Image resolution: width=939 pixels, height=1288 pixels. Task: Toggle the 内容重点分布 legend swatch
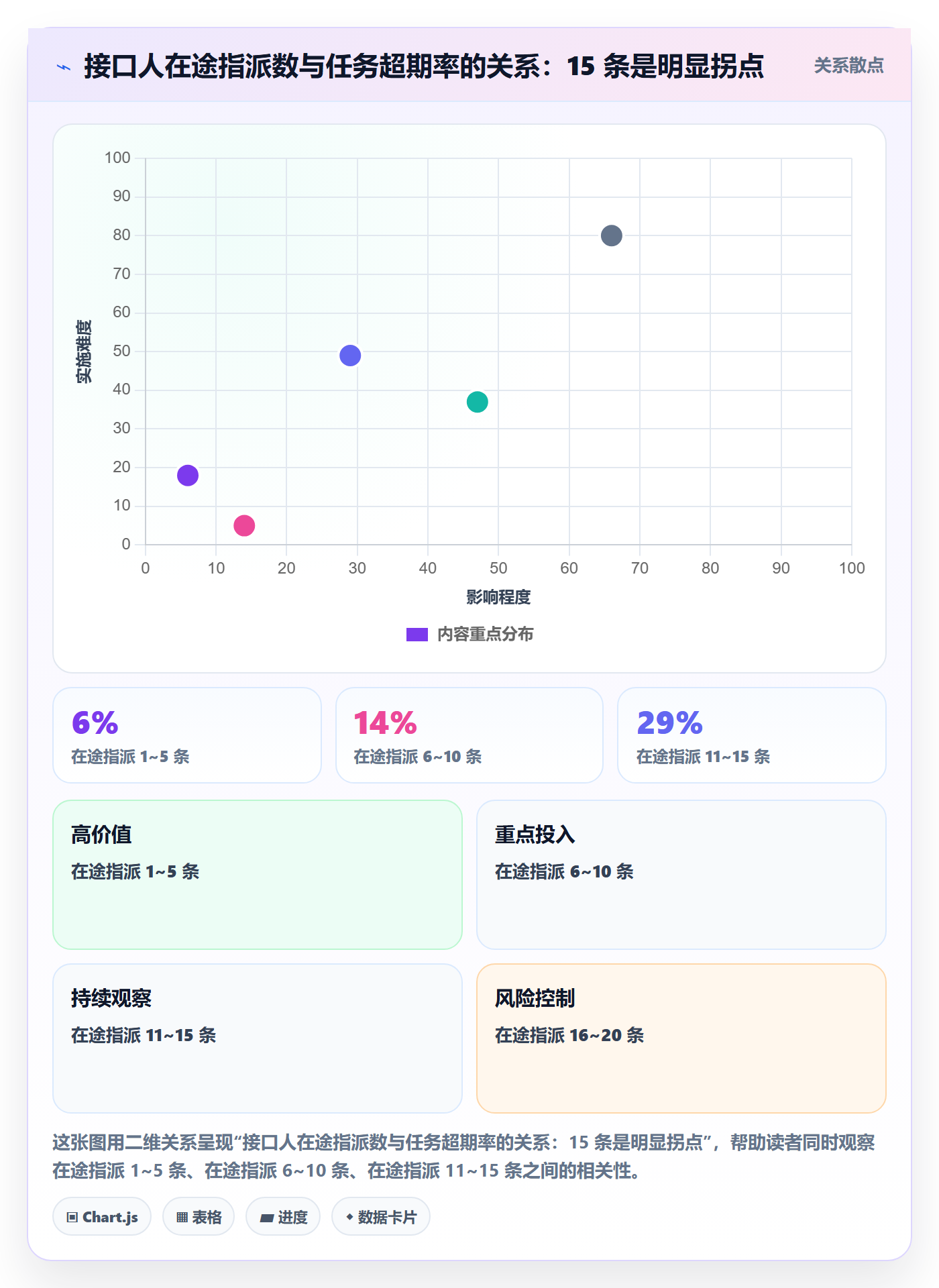click(x=417, y=635)
